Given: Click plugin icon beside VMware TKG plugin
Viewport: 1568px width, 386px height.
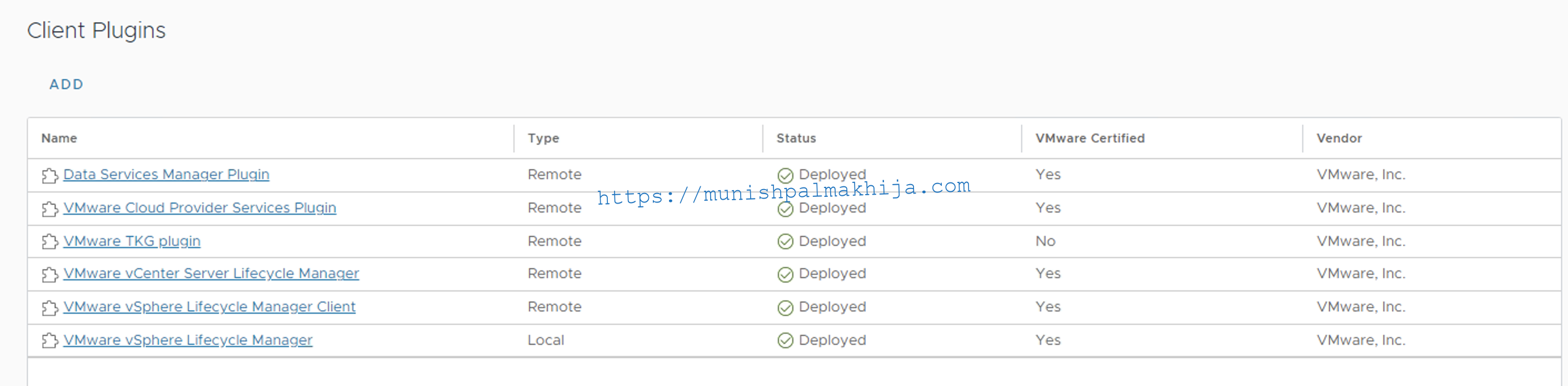Looking at the screenshot, I should pos(50,243).
